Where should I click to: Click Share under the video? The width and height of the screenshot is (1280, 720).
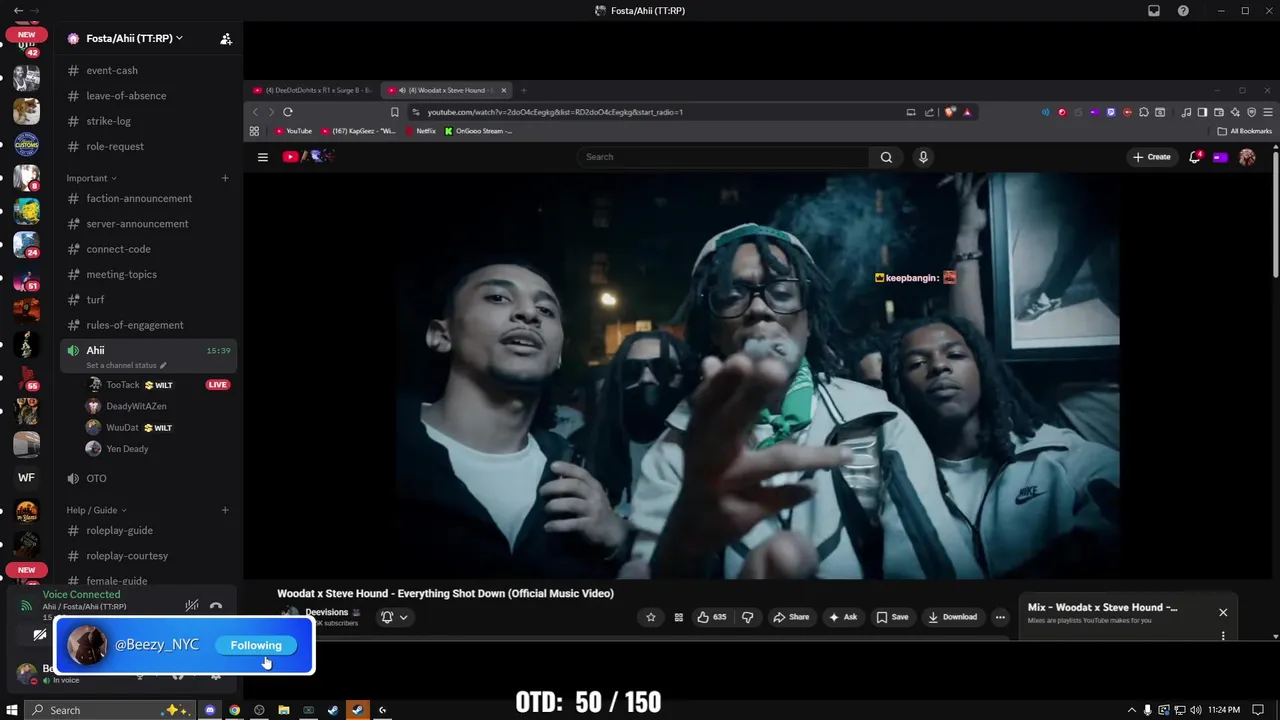pyautogui.click(x=791, y=617)
